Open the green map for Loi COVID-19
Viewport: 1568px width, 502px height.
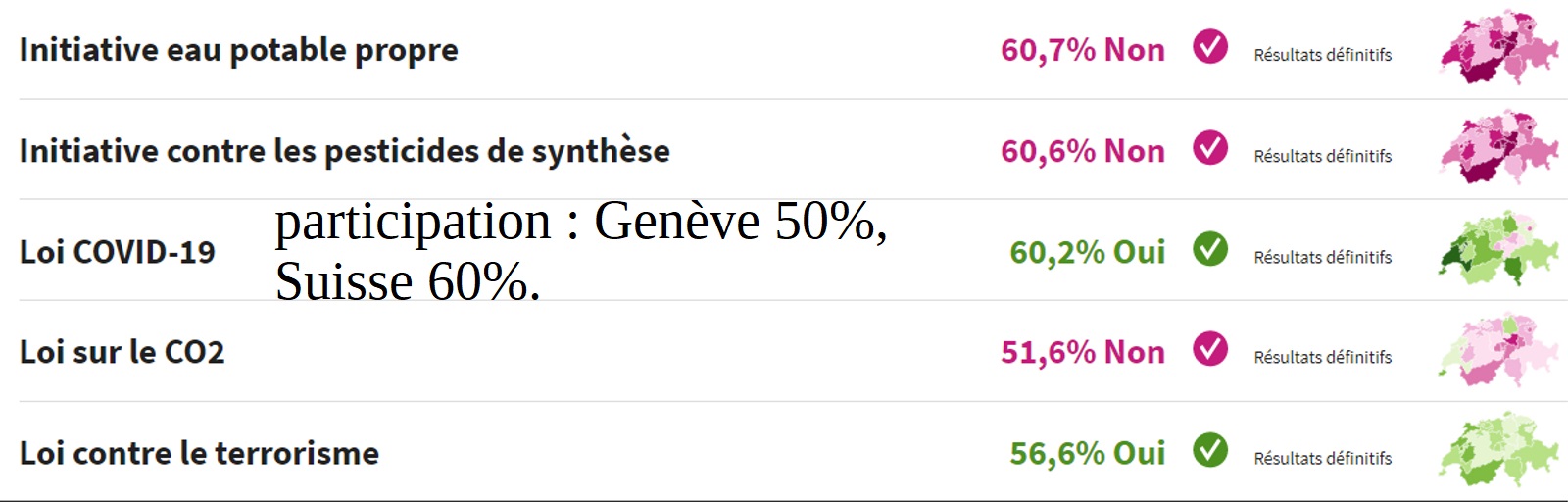[1498, 249]
